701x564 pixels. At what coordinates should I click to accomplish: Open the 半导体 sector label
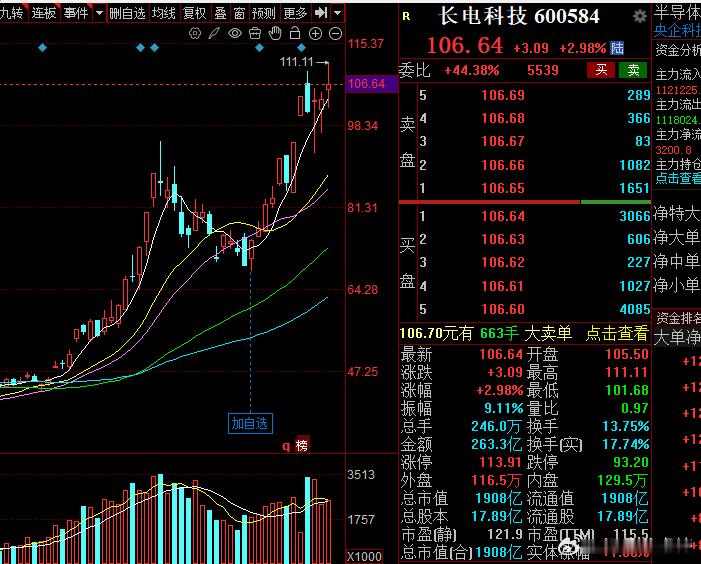[x=677, y=13]
